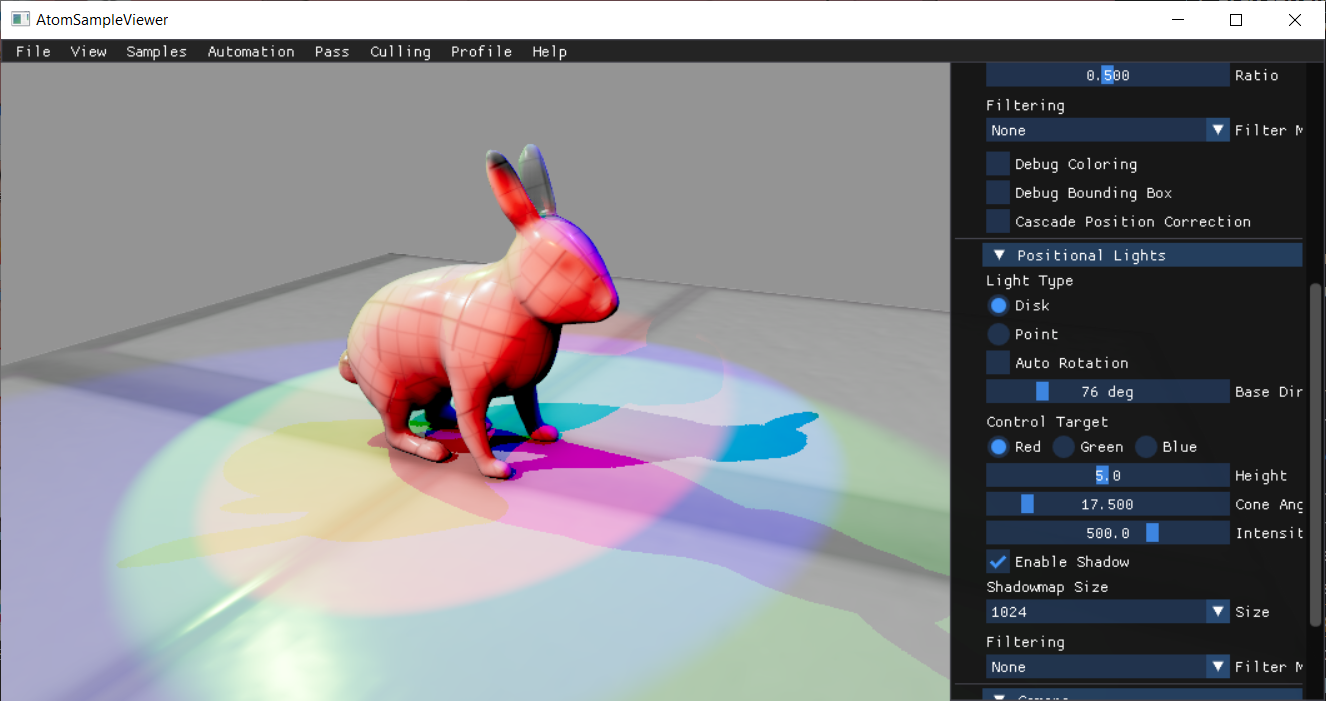Choose Red as the control target
Image resolution: width=1326 pixels, height=701 pixels.
[x=998, y=447]
